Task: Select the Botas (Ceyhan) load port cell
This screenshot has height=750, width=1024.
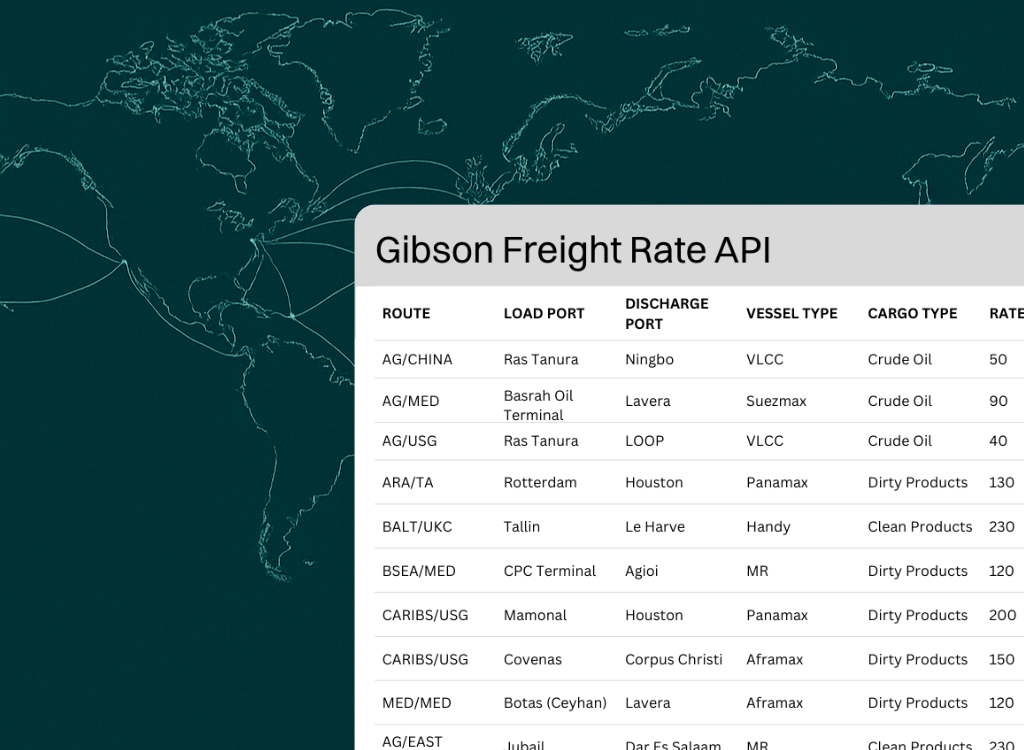Action: pos(555,703)
